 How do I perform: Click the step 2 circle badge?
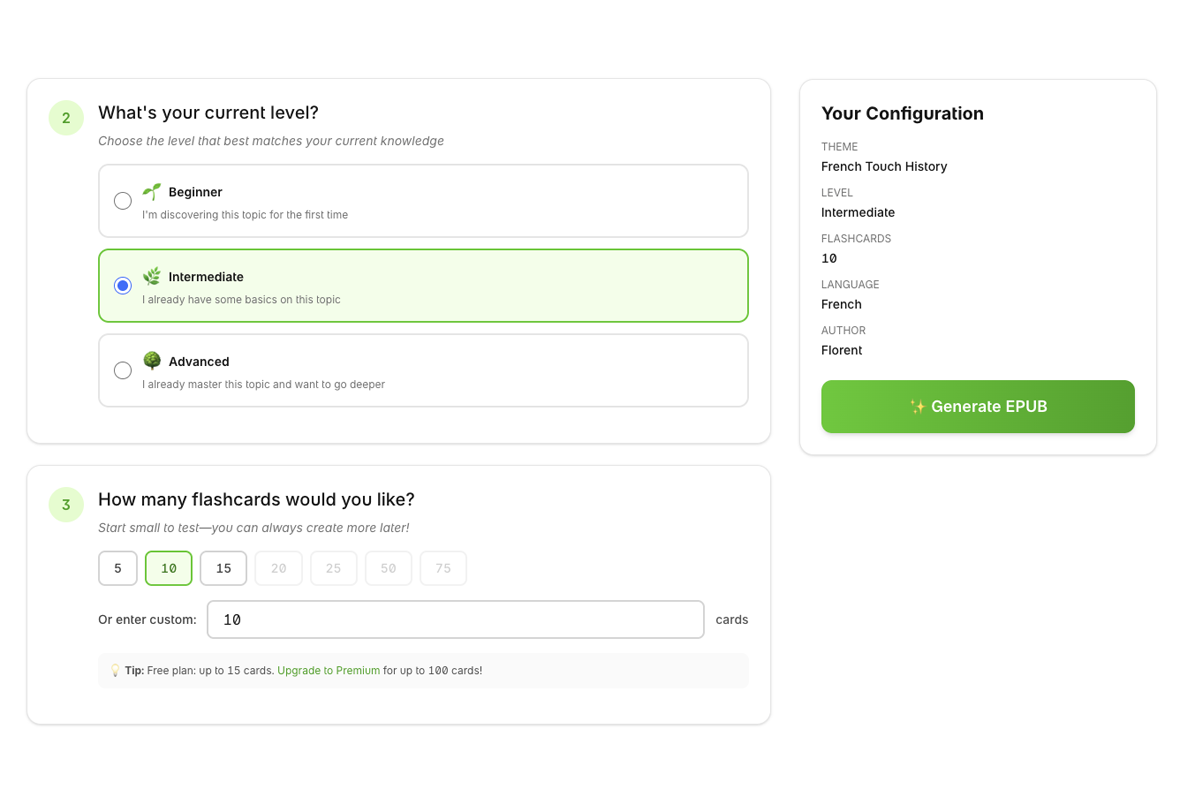coord(66,117)
